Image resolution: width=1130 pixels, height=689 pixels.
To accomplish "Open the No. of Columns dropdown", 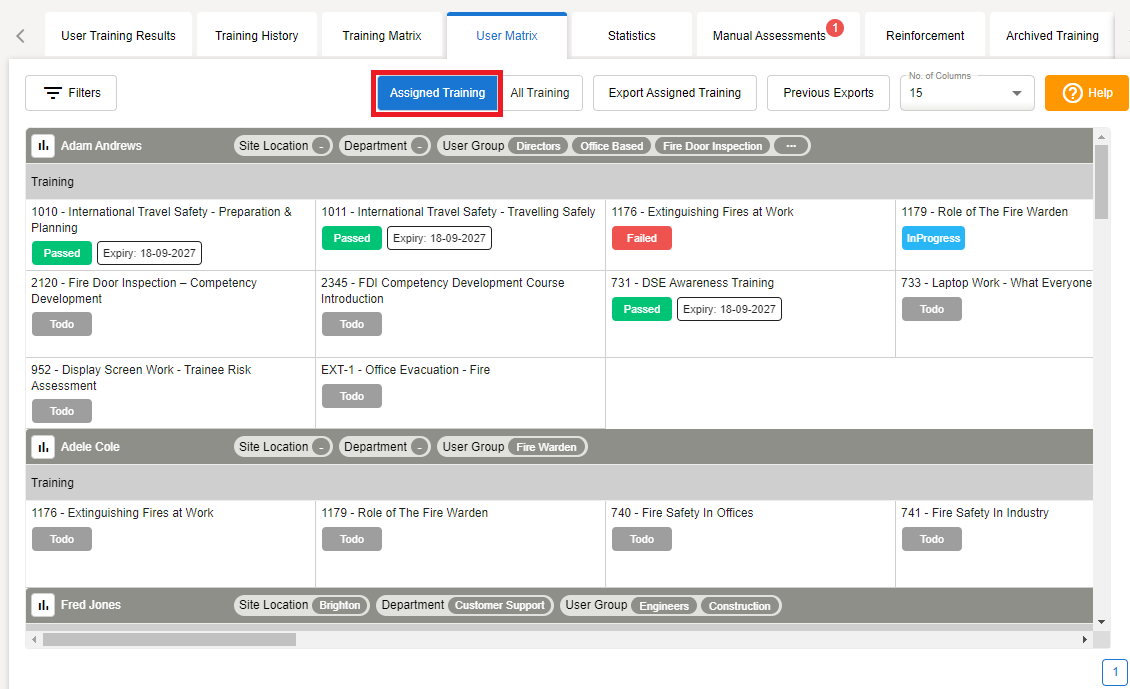I will (1016, 93).
